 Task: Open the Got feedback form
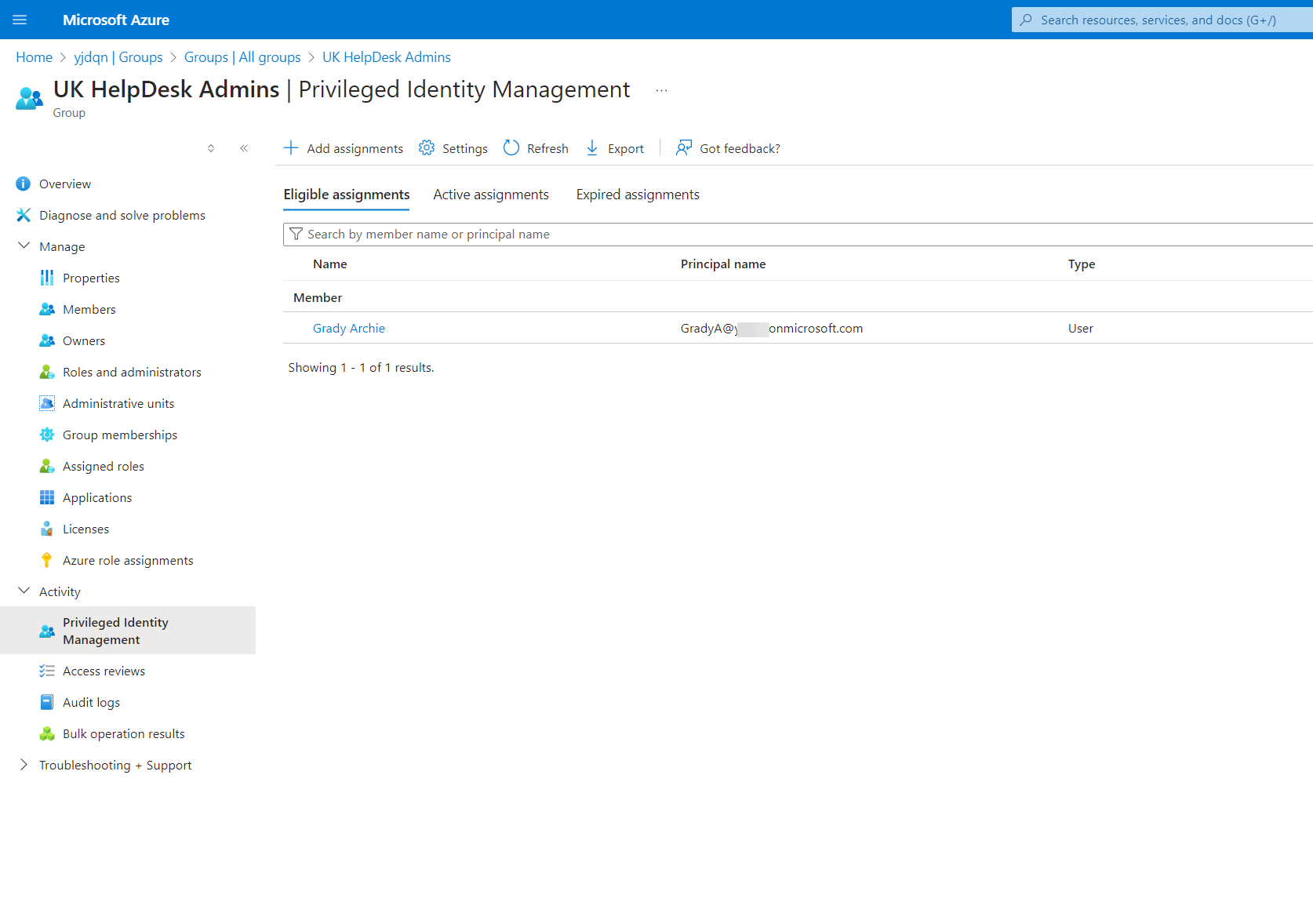tap(727, 147)
